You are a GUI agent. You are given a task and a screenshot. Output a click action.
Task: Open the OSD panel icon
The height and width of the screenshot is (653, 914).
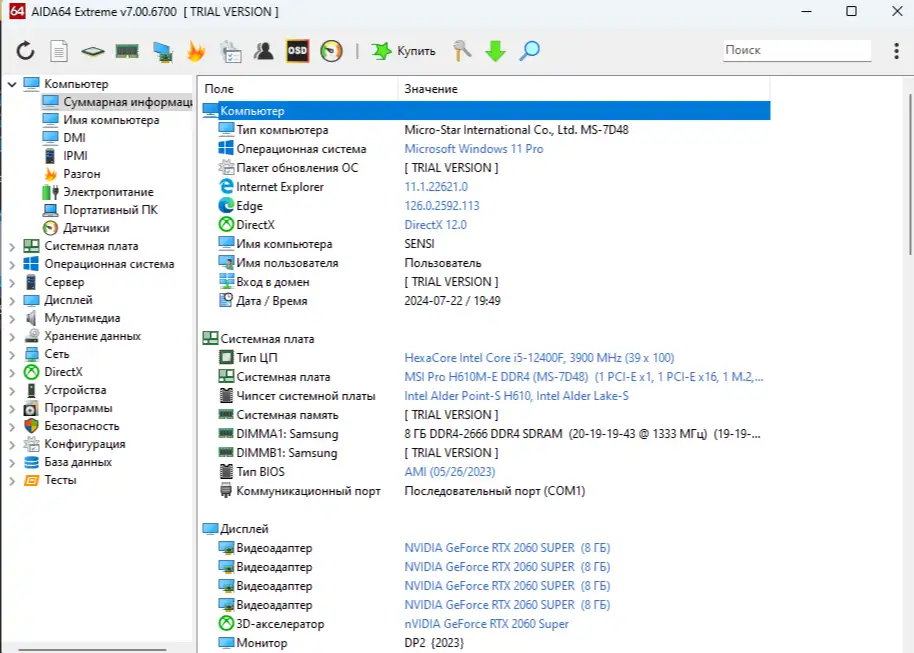coord(297,50)
